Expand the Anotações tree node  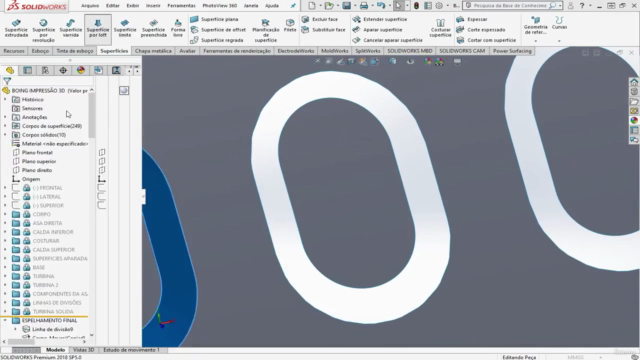5,117
